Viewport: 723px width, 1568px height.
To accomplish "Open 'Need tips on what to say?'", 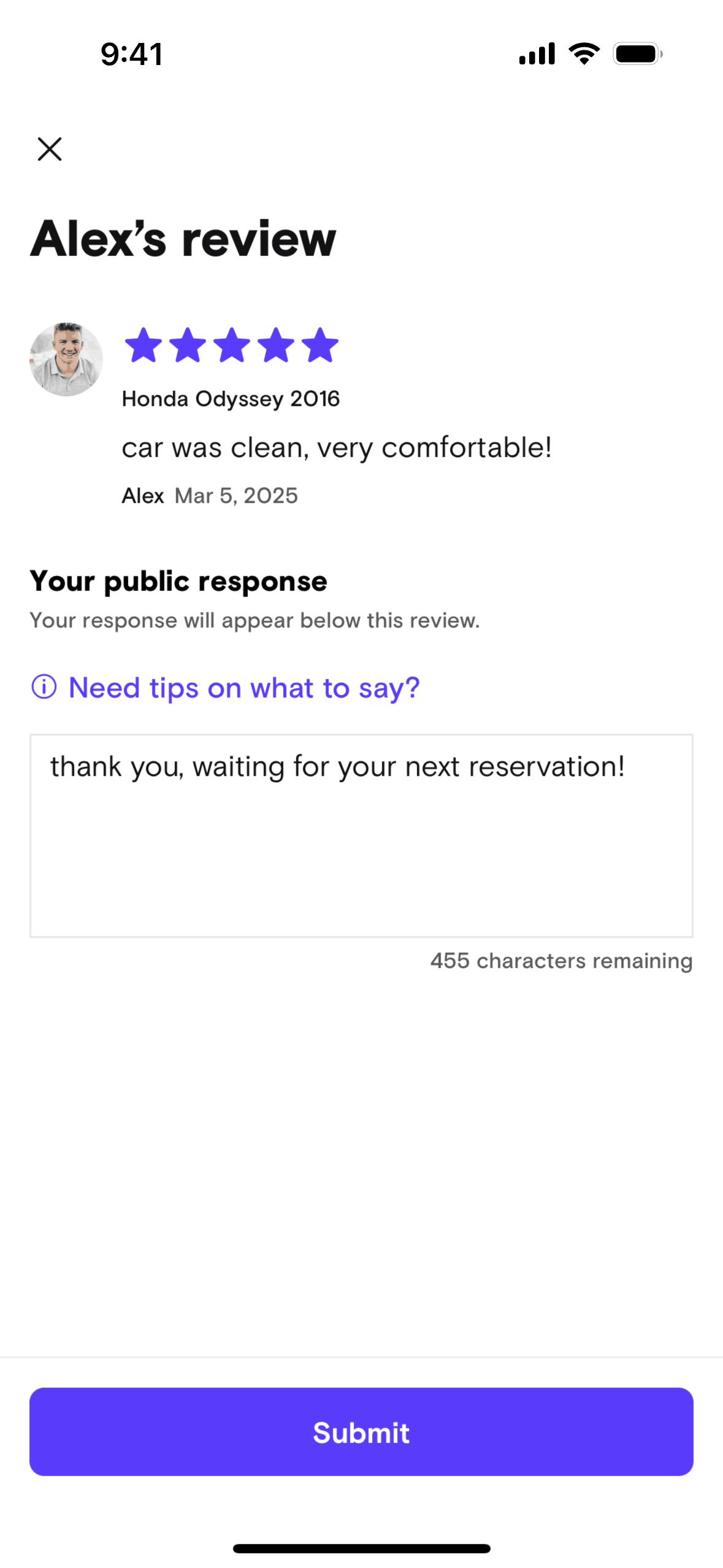I will coord(244,688).
